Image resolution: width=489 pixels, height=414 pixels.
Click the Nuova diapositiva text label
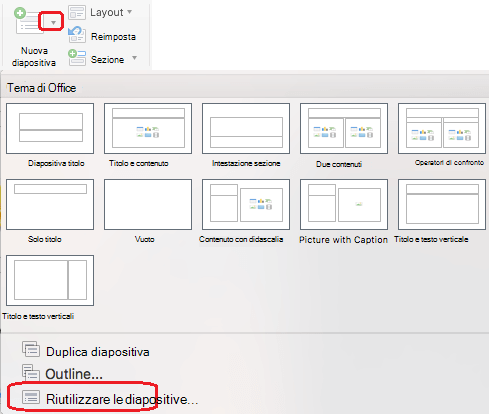34,57
